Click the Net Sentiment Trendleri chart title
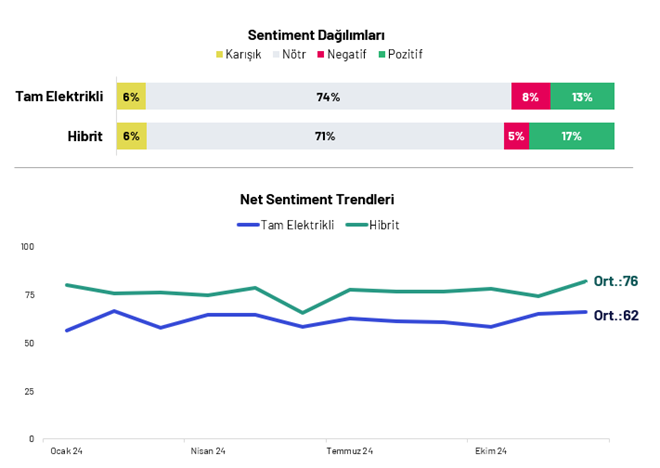 point(317,200)
